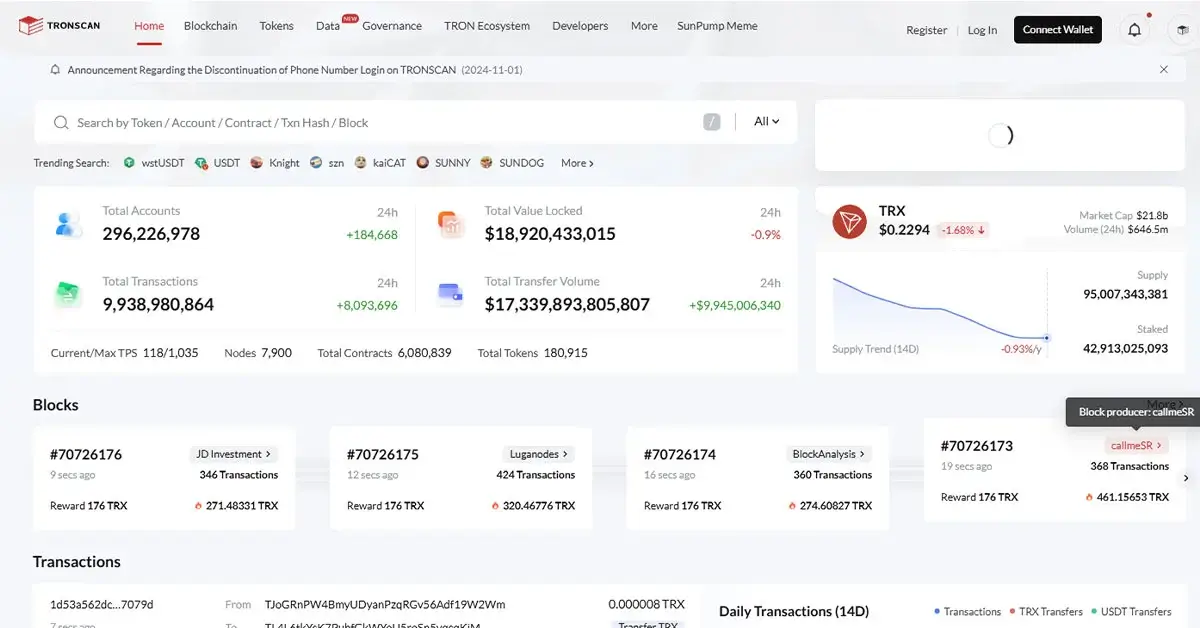Click the Connect Wallet button
1200x628 pixels.
click(x=1058, y=30)
